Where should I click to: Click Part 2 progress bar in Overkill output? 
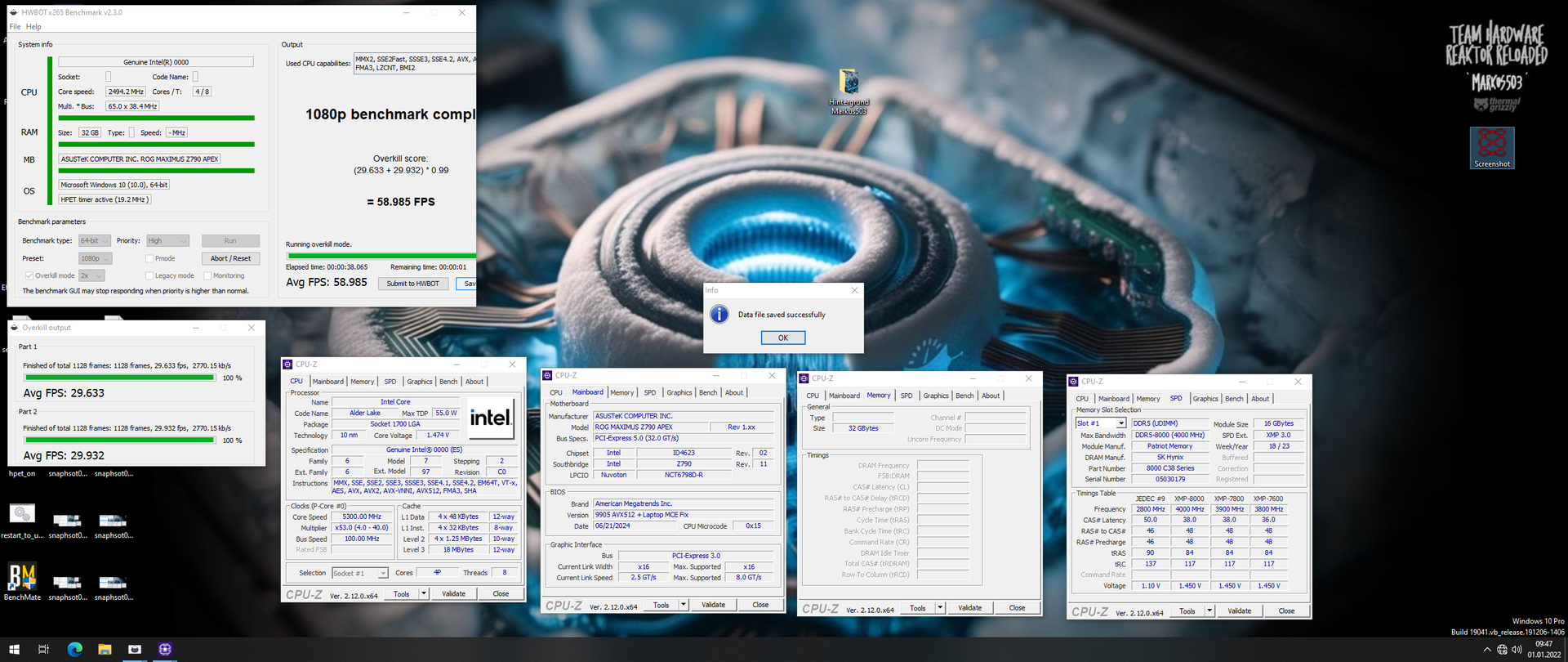(119, 441)
